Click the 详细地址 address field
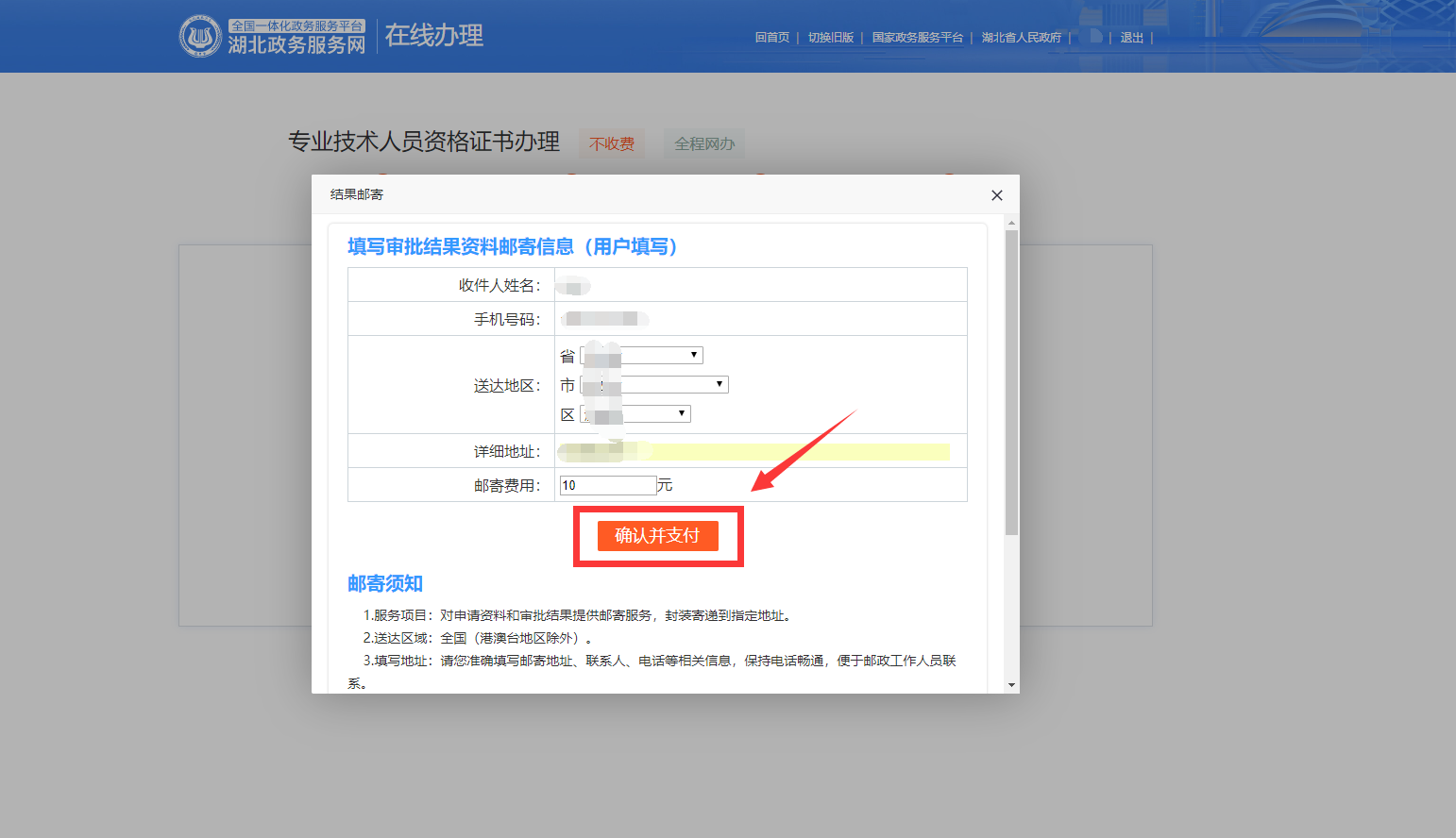1456x838 pixels. [x=755, y=451]
